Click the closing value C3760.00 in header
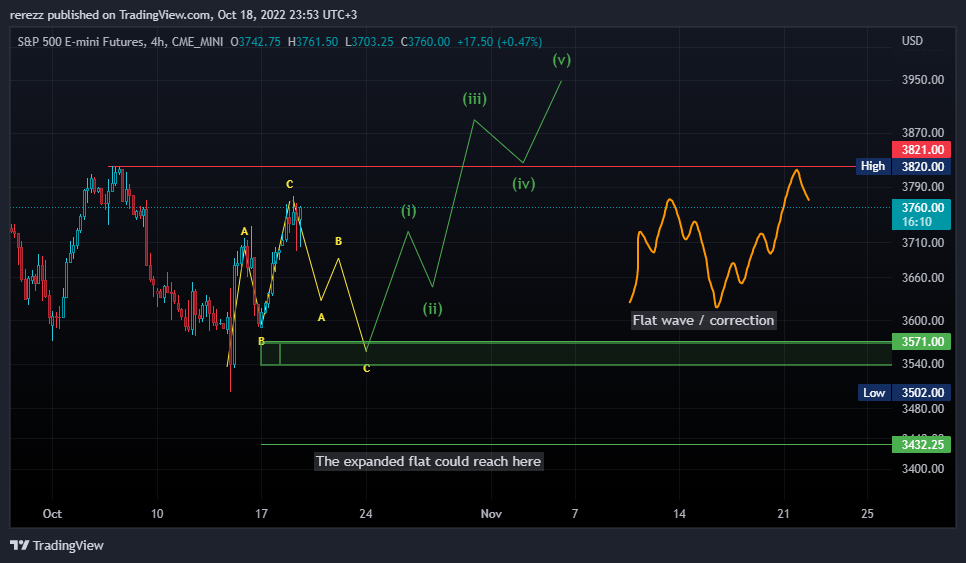966x563 pixels. coord(425,42)
